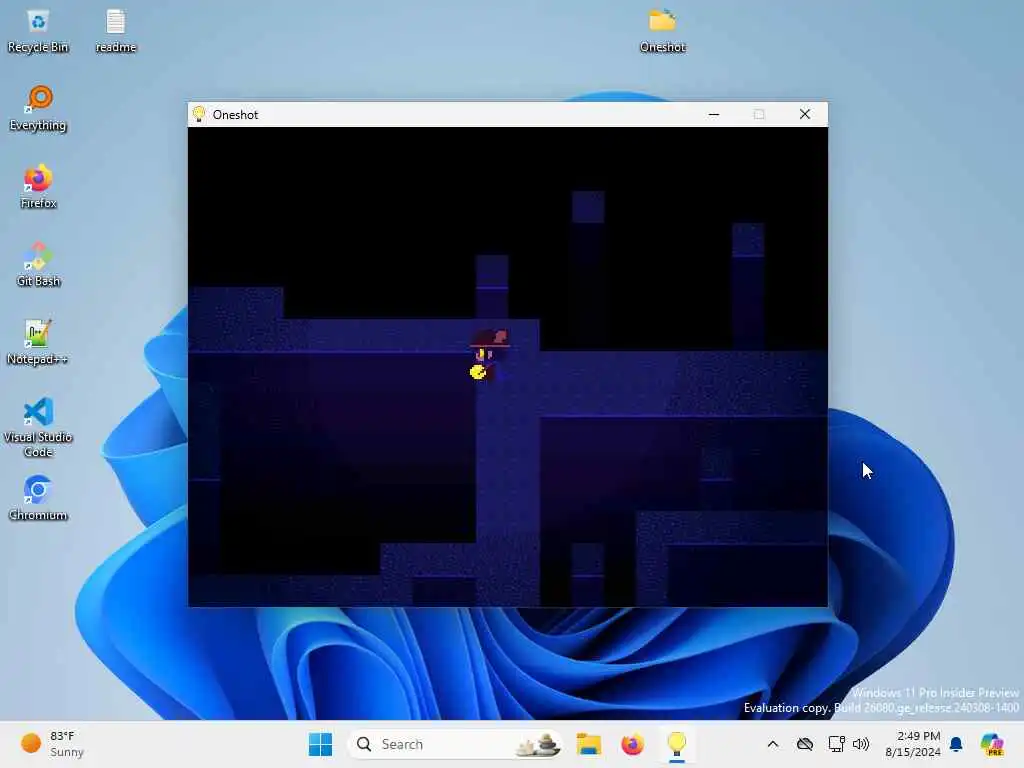
Task: Open the weather widget showing 83°F Sunny
Action: (x=52, y=744)
